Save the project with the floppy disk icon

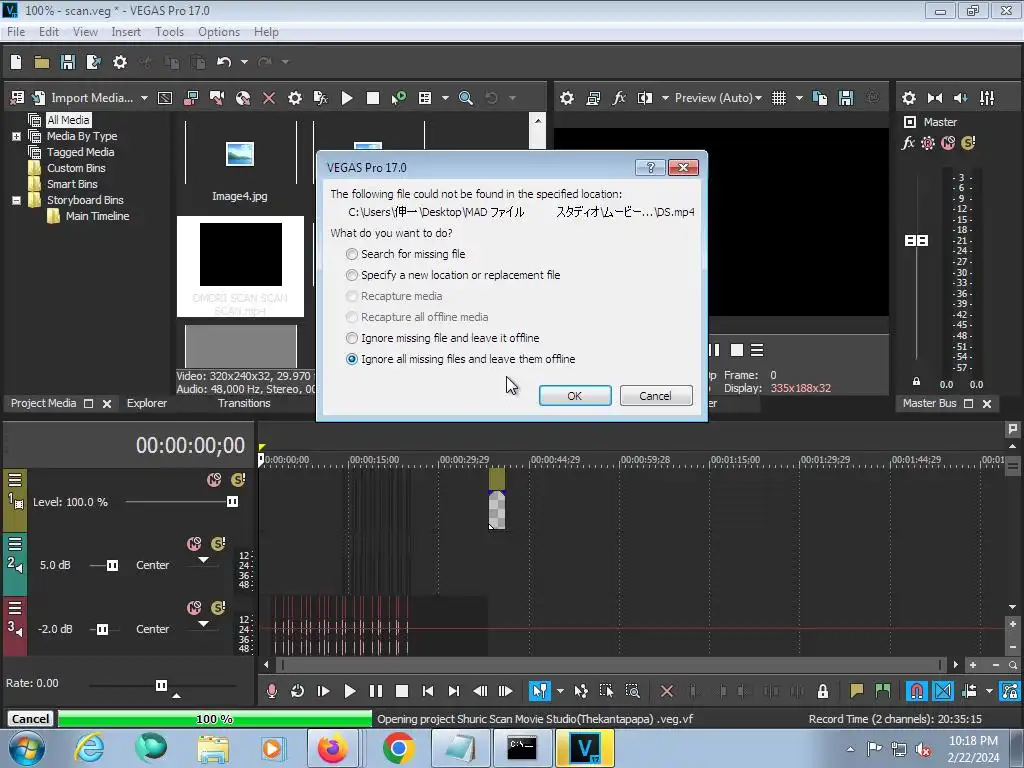click(67, 62)
